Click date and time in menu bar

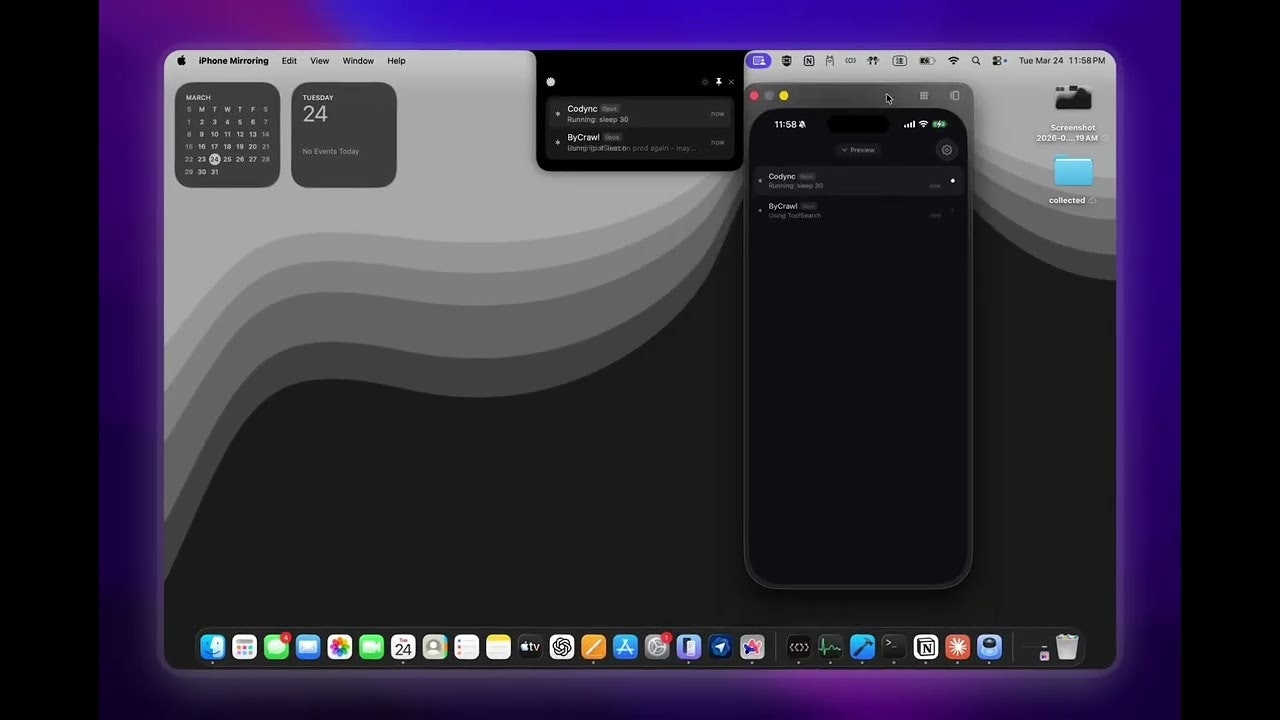pos(1062,61)
